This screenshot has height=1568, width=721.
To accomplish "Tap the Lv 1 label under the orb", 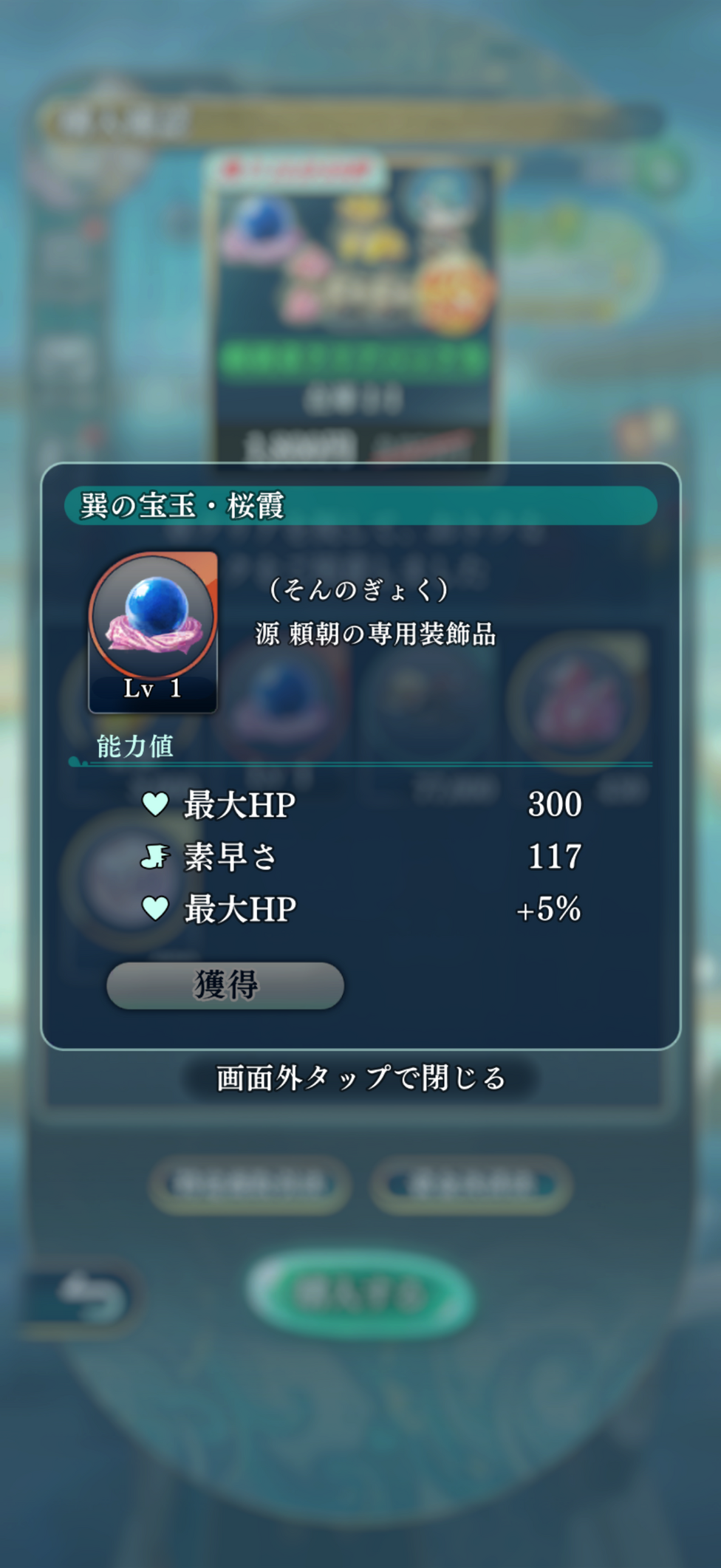I will click(x=152, y=688).
